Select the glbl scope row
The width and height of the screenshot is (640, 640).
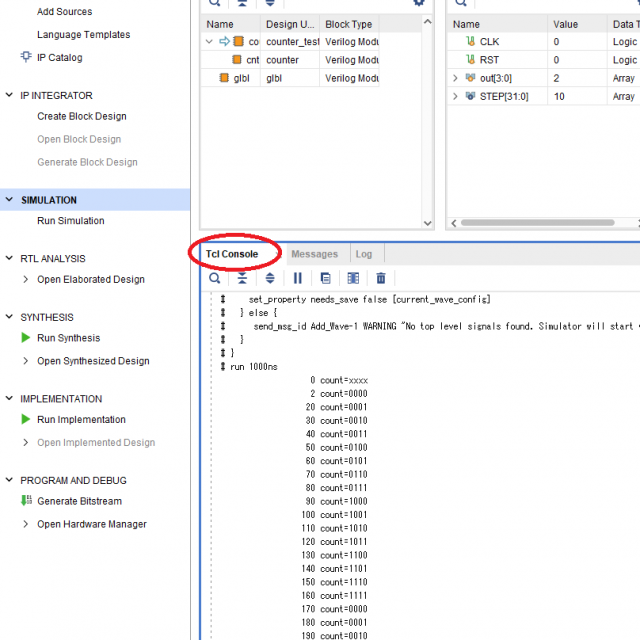(241, 78)
